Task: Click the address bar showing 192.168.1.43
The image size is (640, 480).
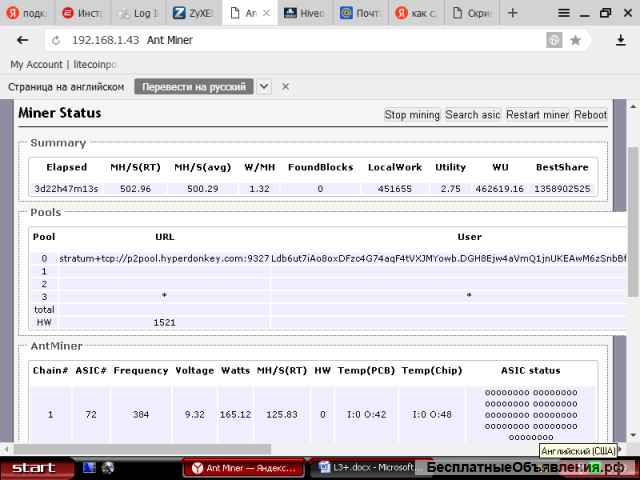Action: tap(302, 40)
